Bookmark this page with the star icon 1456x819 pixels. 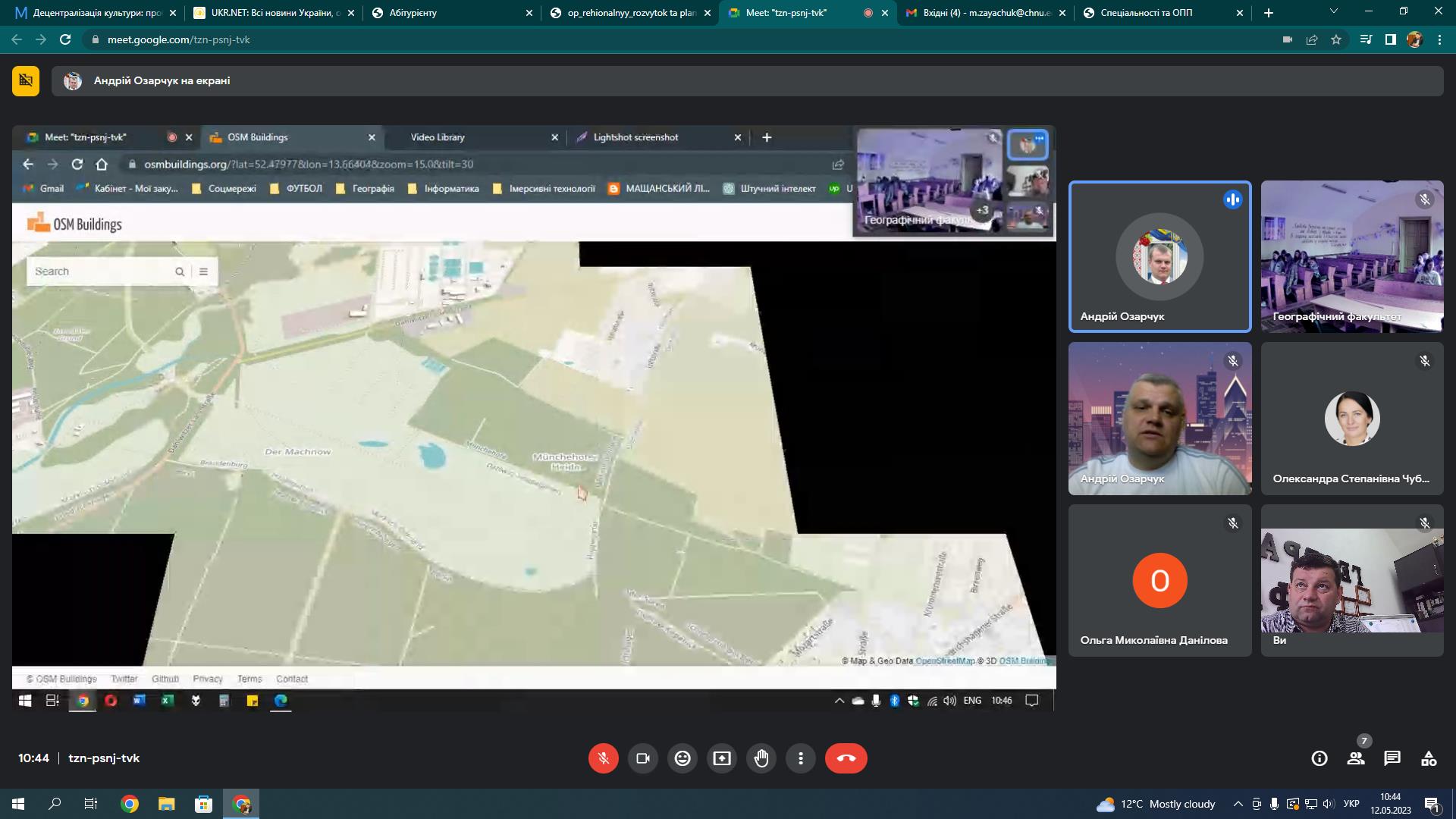pos(1336,39)
